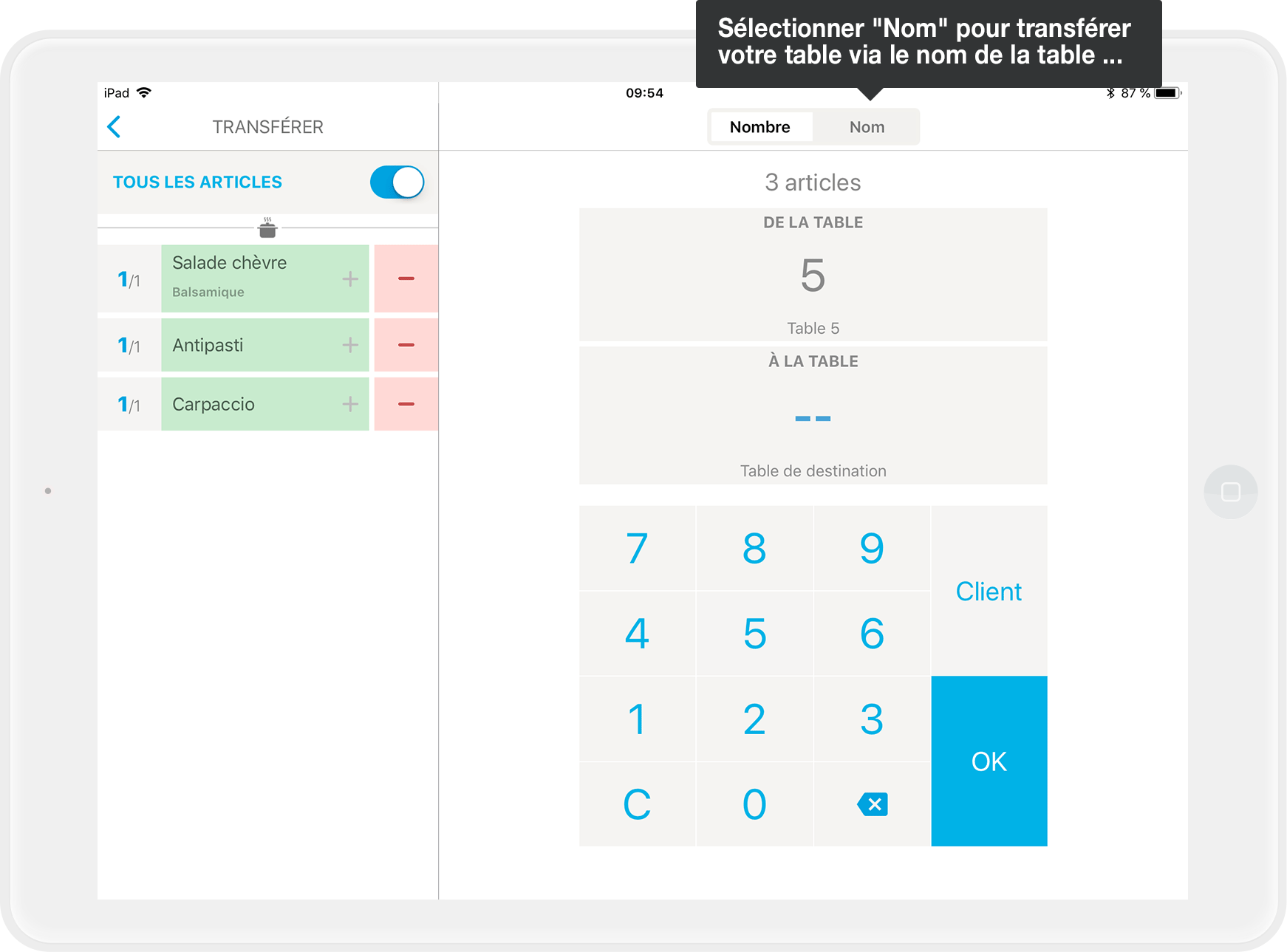Switch to the Nombre tab
This screenshot has height=952, width=1287.
coord(760,127)
